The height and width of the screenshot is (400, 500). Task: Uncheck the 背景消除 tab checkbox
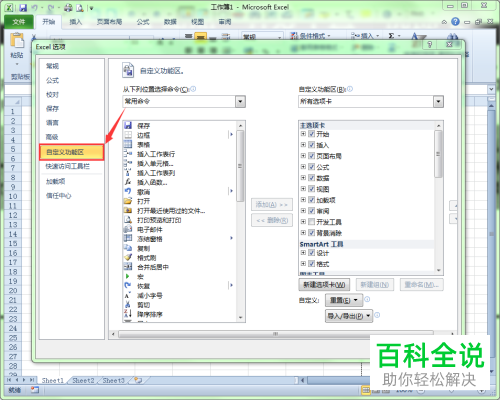(x=312, y=233)
